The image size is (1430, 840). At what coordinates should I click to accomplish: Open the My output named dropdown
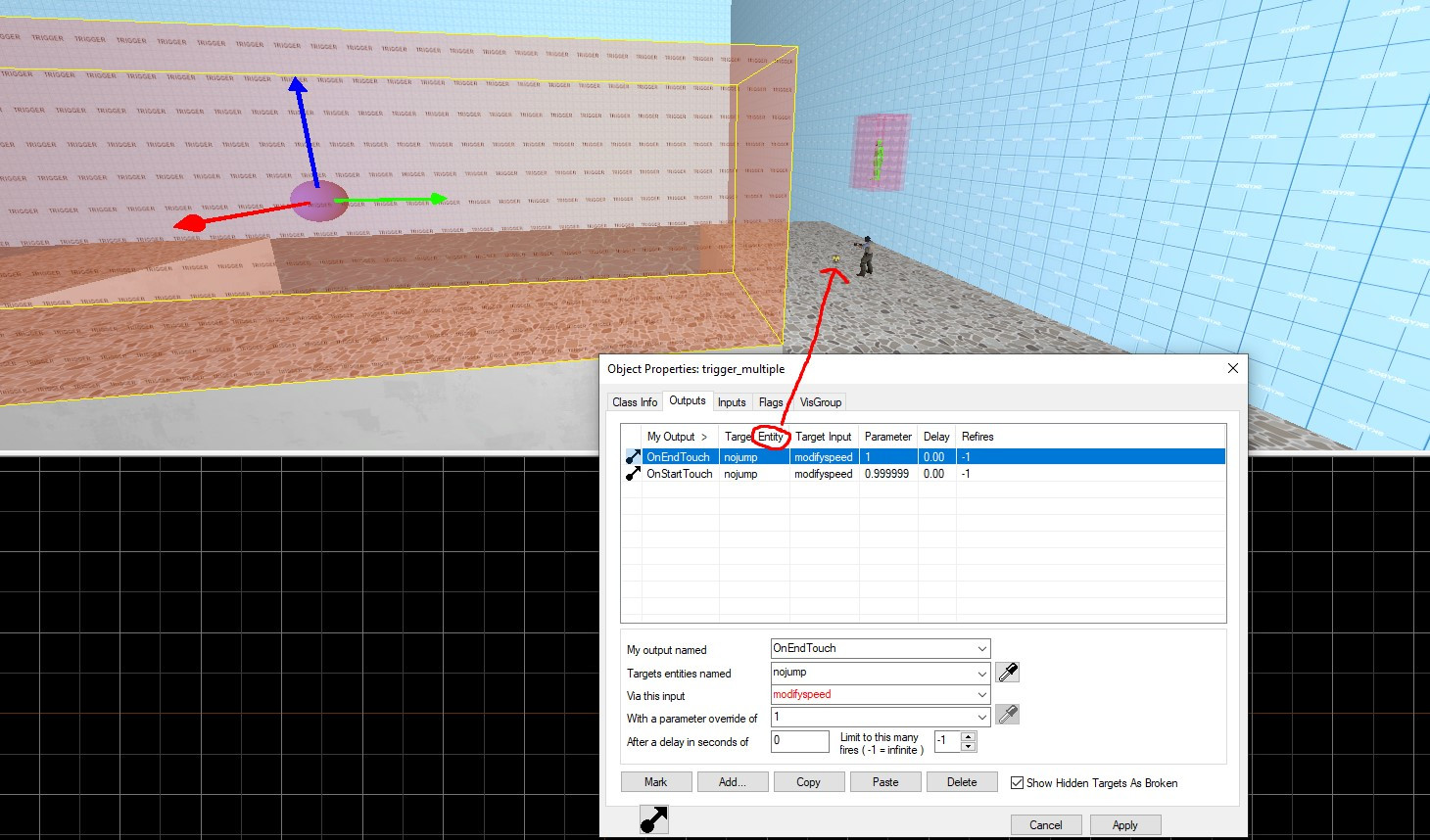pyautogui.click(x=980, y=647)
